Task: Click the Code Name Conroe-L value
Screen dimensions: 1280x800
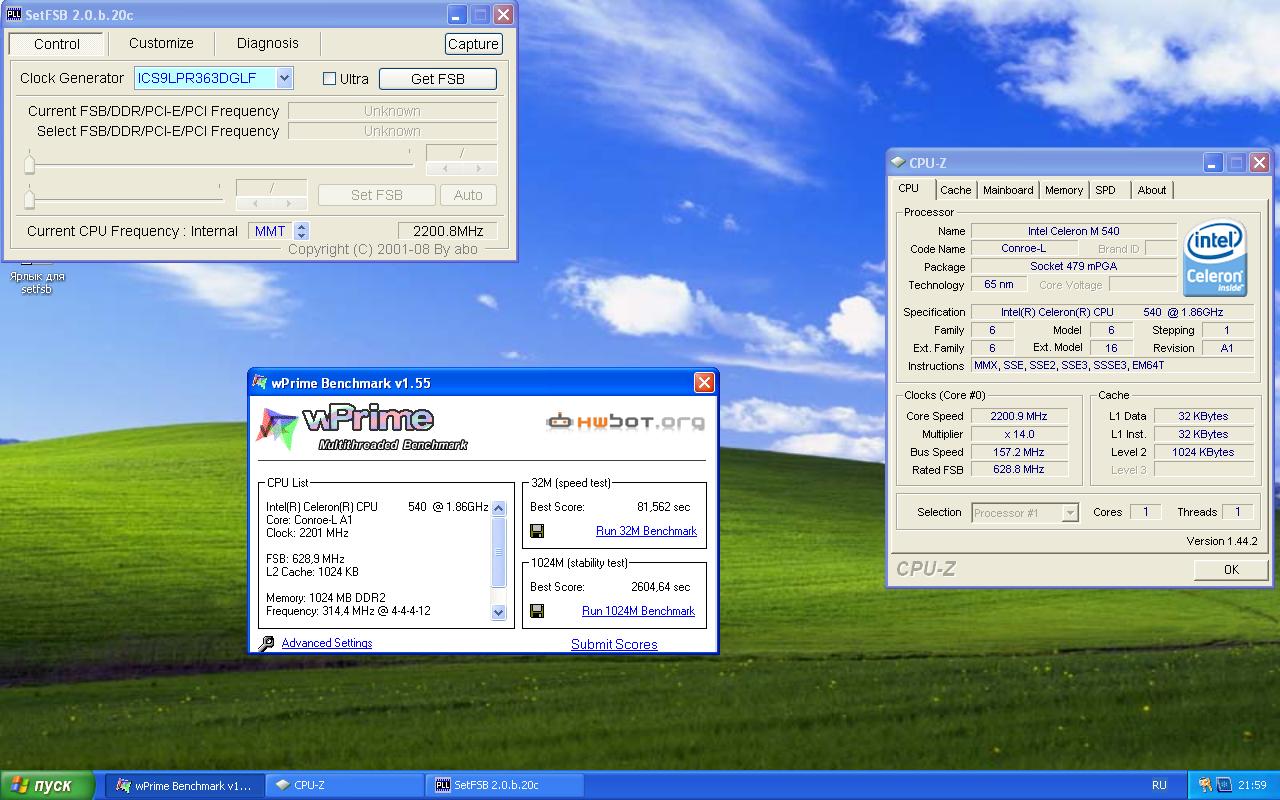Action: (1023, 248)
